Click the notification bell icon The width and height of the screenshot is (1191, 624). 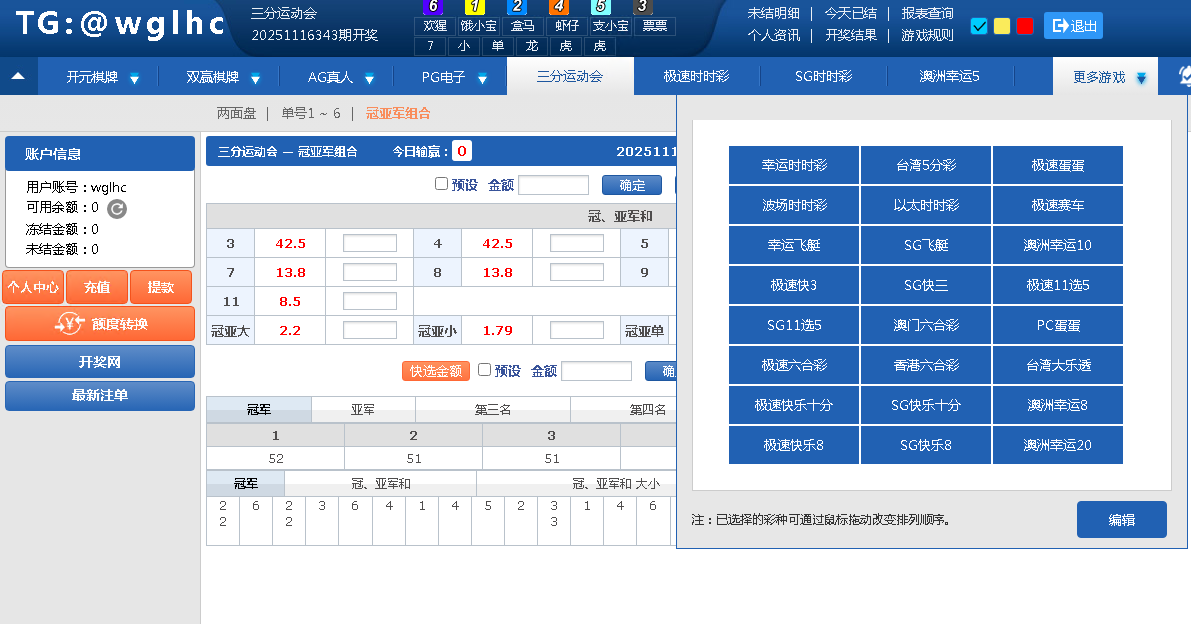pyautogui.click(x=1183, y=76)
